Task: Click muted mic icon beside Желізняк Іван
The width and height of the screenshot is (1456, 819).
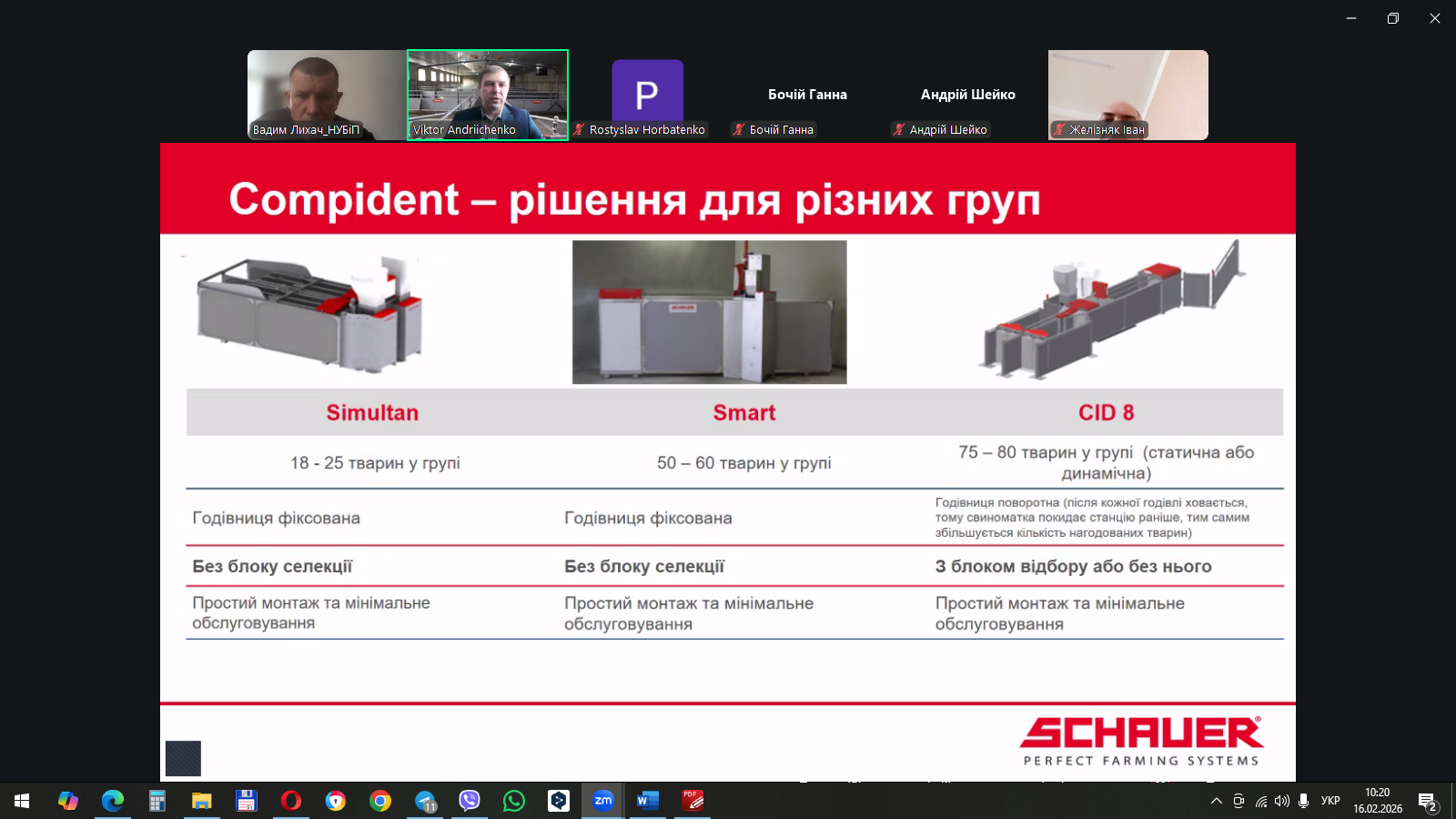Action: [x=1059, y=129]
